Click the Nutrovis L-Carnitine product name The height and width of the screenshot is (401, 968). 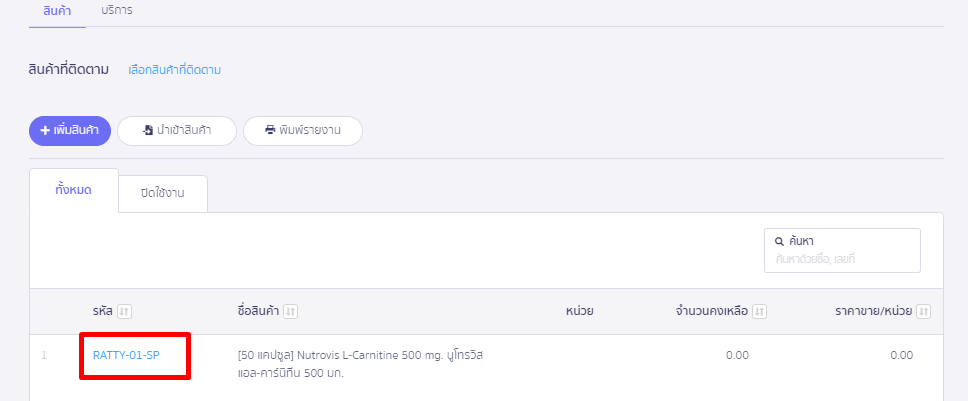click(360, 364)
